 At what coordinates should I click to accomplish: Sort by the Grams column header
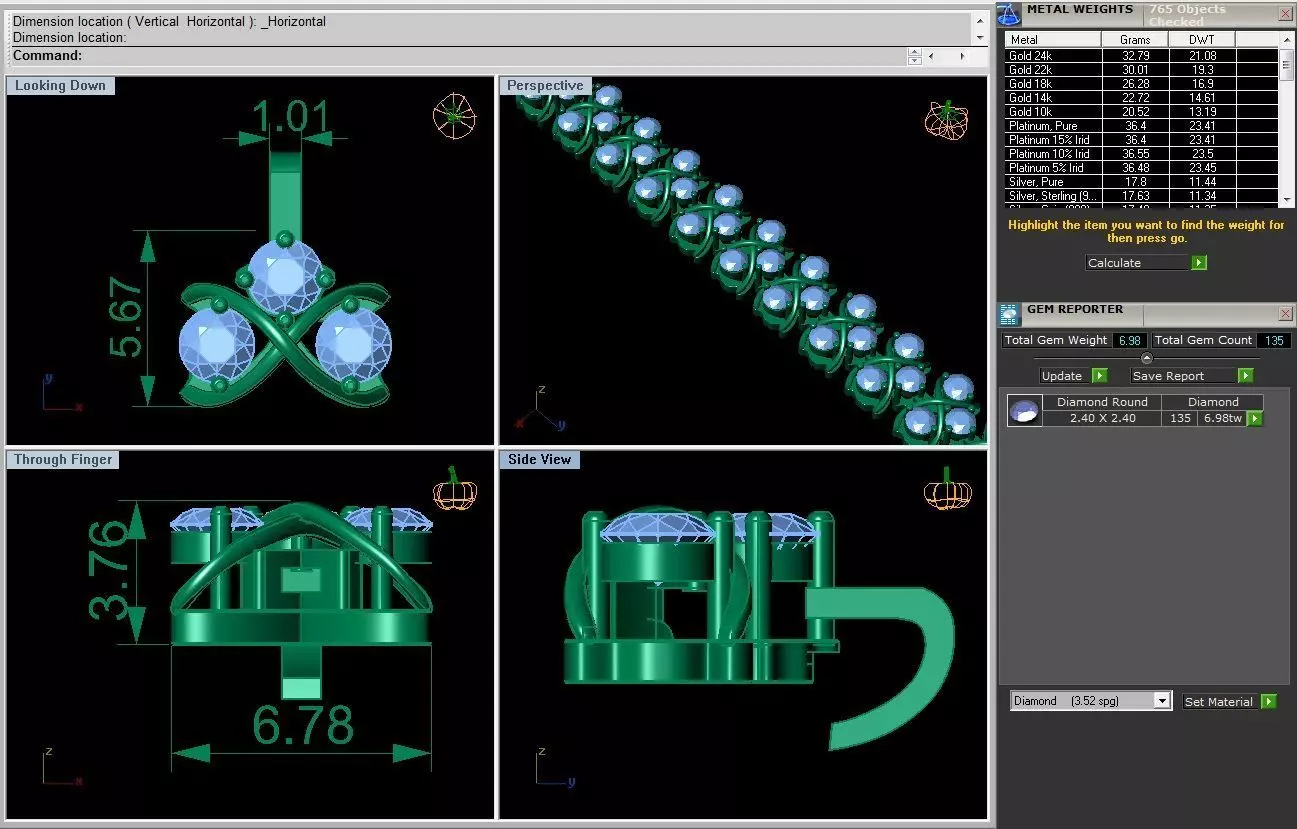point(1135,40)
